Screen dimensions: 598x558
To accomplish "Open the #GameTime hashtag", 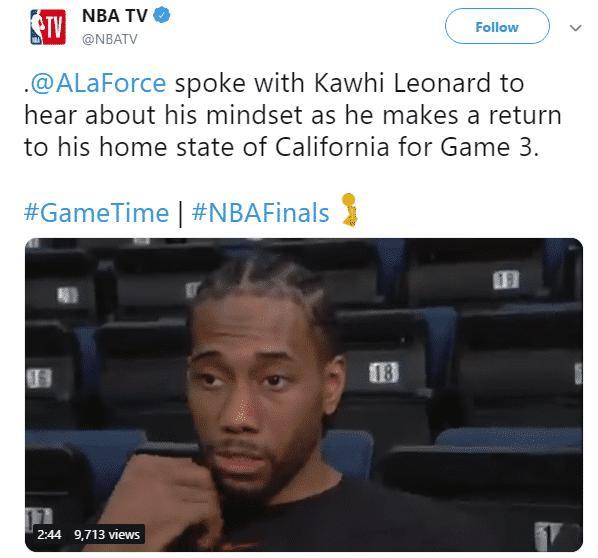I will 96,213.
